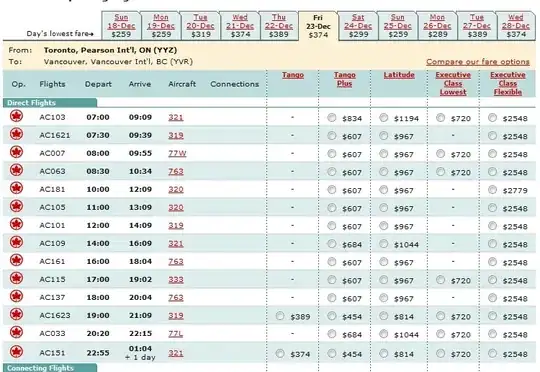Select the $389 Tango fare for AC1623
Image resolution: width=540 pixels, height=372 pixels.
click(280, 316)
